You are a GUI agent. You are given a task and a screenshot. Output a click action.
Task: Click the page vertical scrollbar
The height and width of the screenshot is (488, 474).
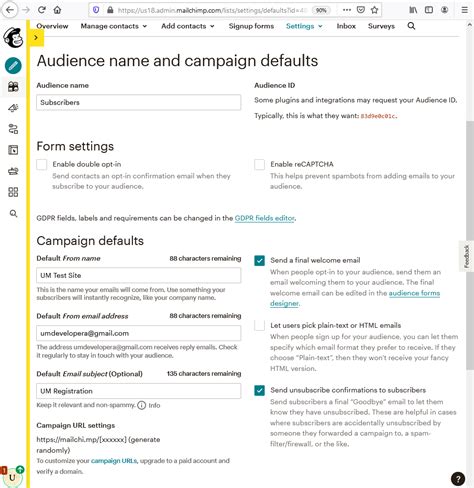click(x=470, y=245)
